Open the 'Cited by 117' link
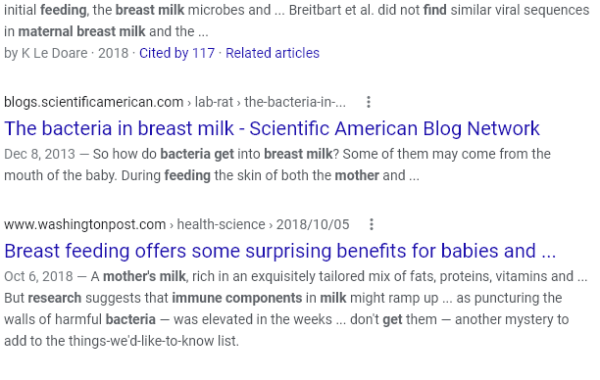Image resolution: width=600 pixels, height=380 pixels. click(x=177, y=53)
